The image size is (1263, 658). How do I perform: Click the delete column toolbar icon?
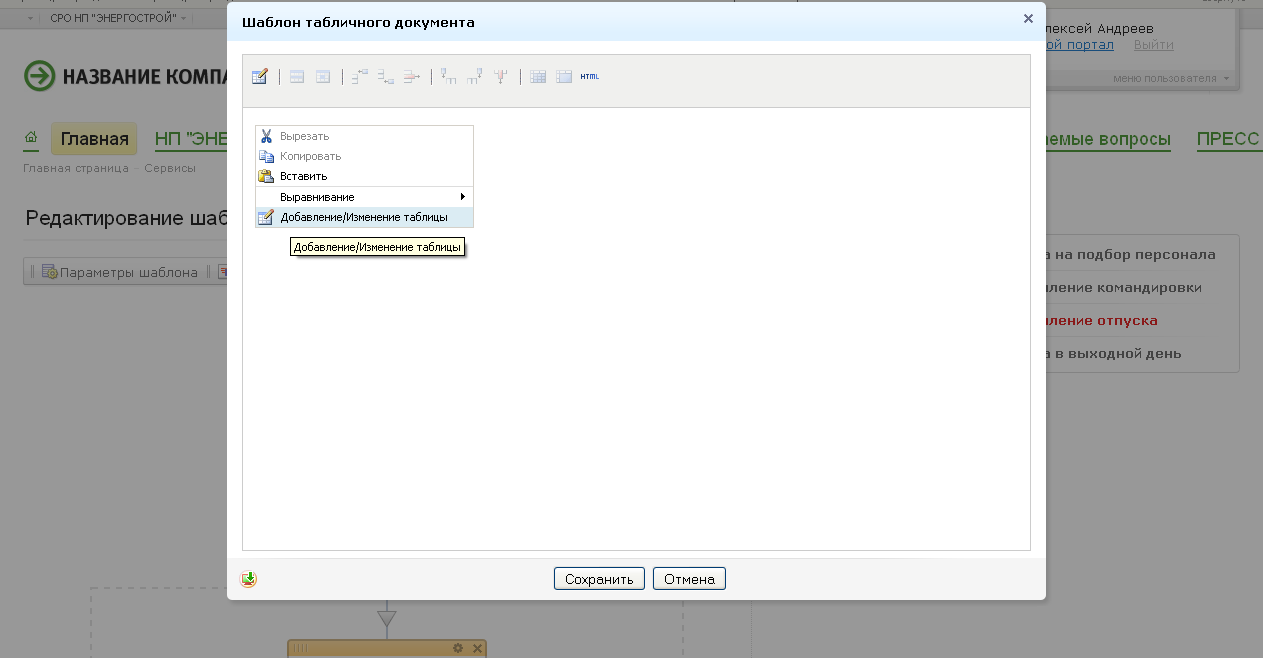tap(501, 77)
